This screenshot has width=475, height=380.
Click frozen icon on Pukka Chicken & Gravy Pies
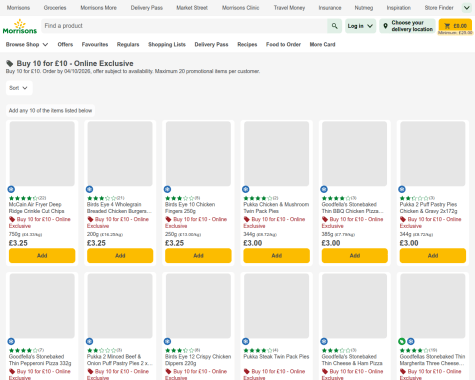click(402, 189)
